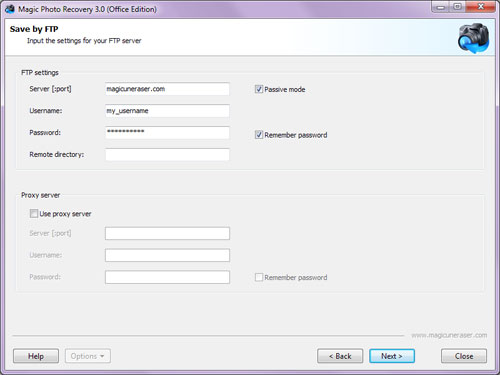
Task: Click the 'Proxy server' group label
Action: pos(40,195)
